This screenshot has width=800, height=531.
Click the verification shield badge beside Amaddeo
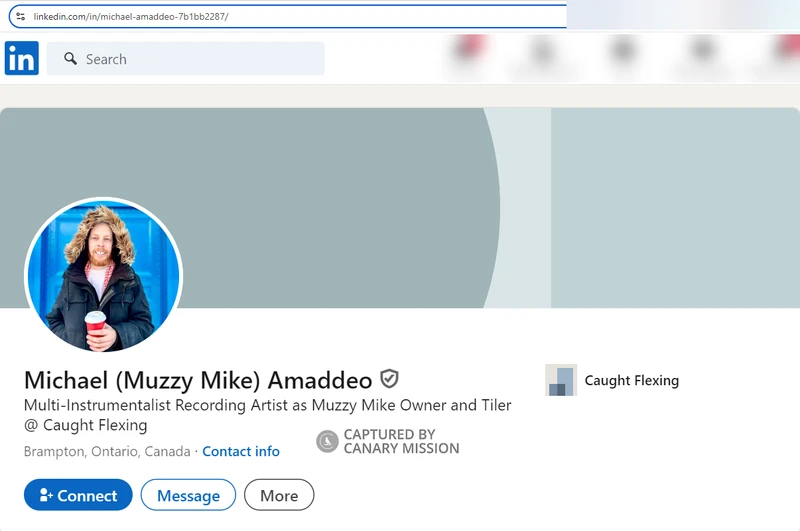tap(389, 379)
